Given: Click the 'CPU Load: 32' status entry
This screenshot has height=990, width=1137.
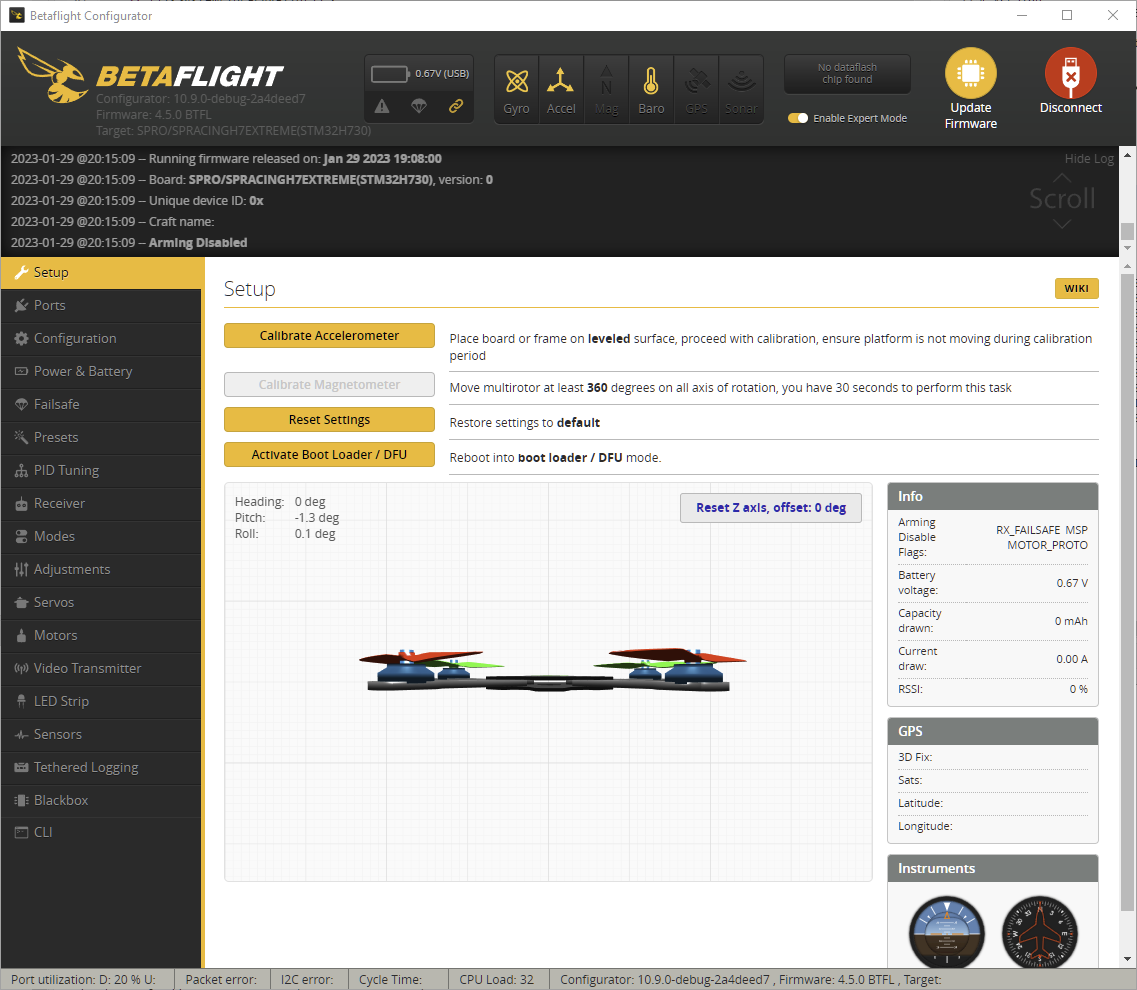Looking at the screenshot, I should [497, 980].
